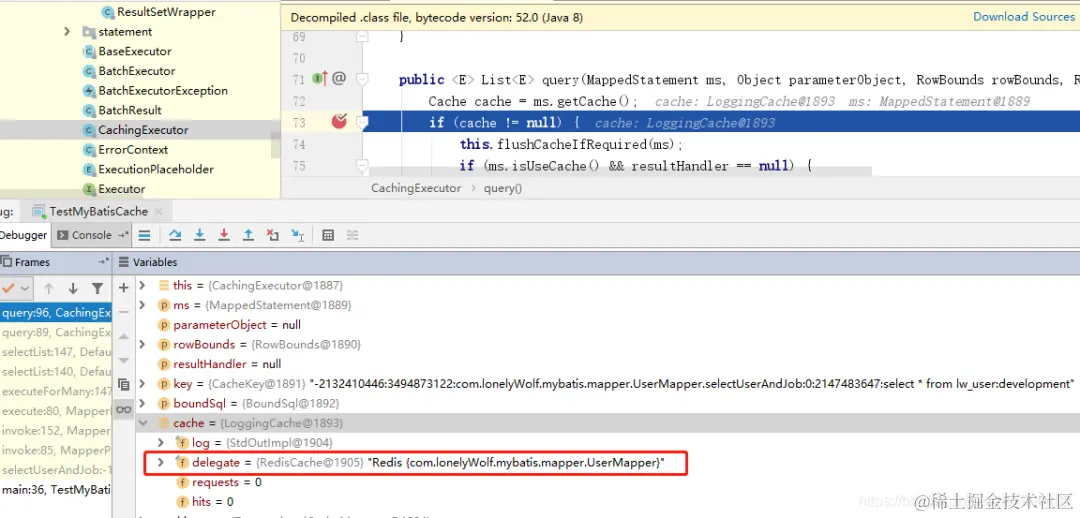Click the Variables panel header icon
Screen dimensions: 1080x518
coord(124,262)
